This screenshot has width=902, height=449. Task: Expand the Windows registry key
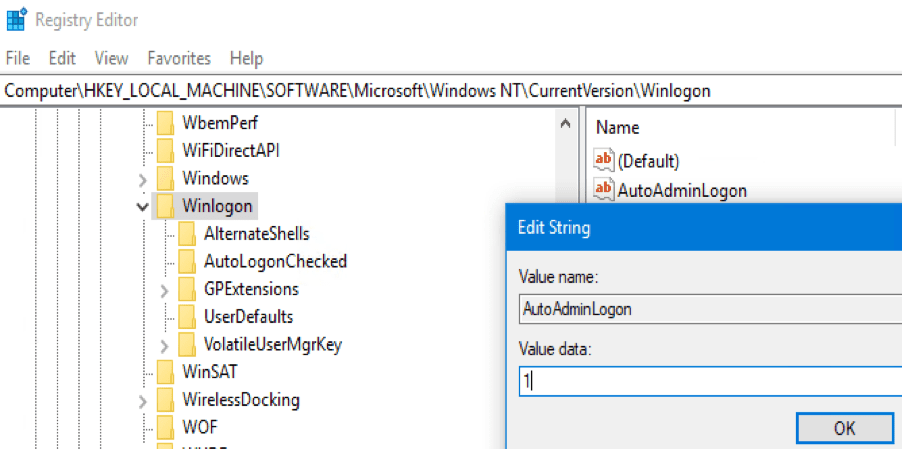click(x=142, y=179)
